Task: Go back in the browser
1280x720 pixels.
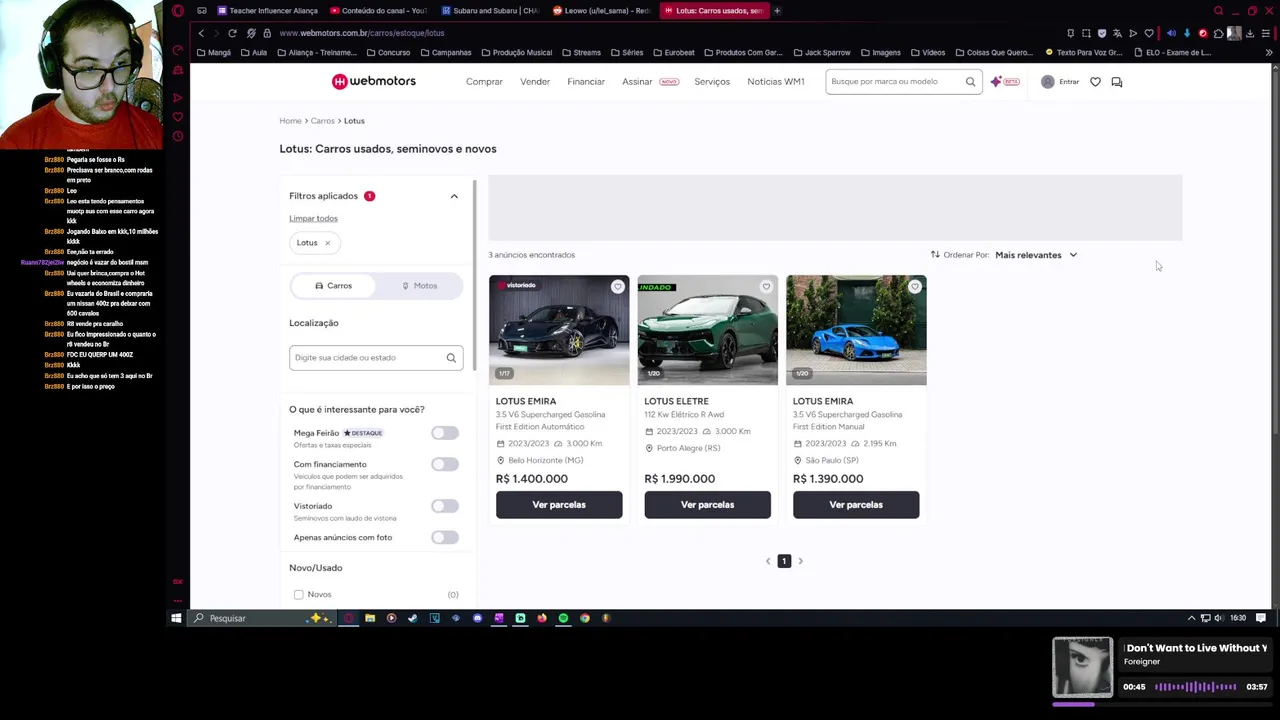Action: coord(201,33)
